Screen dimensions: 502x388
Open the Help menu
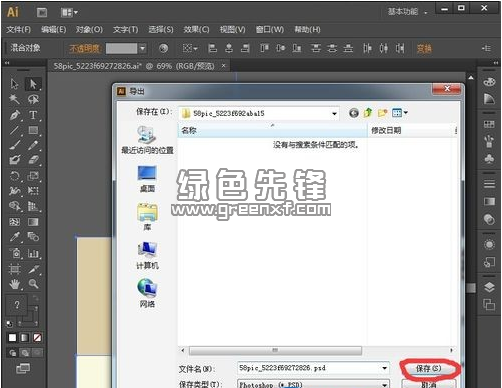[x=307, y=30]
